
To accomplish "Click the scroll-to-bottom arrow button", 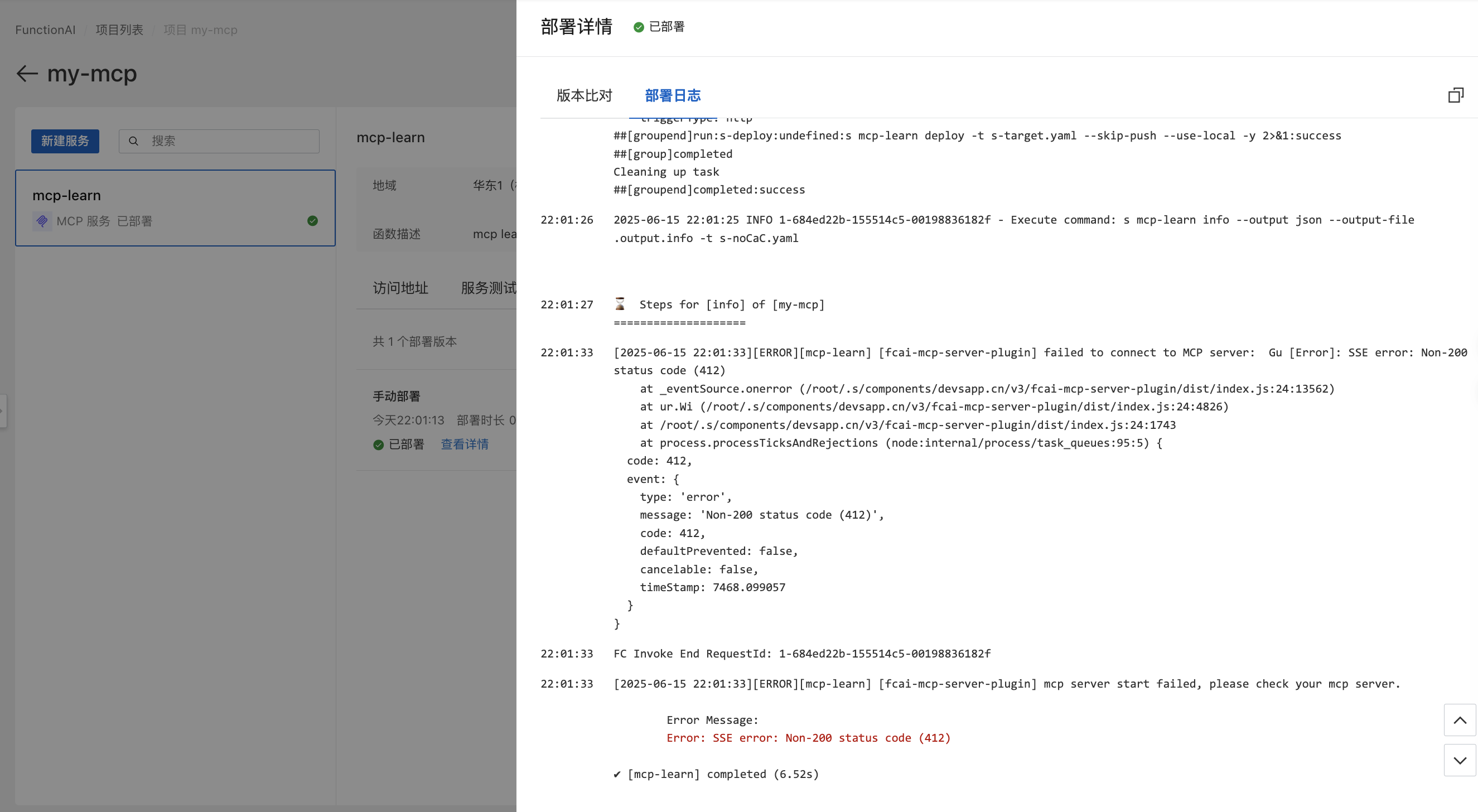I will pos(1459,760).
